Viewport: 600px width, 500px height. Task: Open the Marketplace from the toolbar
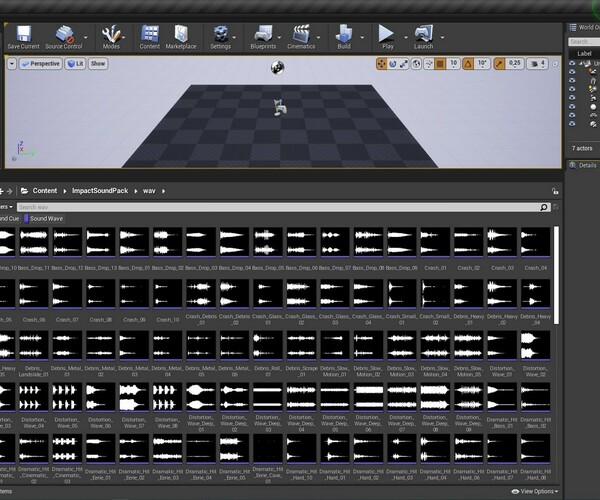pos(181,34)
